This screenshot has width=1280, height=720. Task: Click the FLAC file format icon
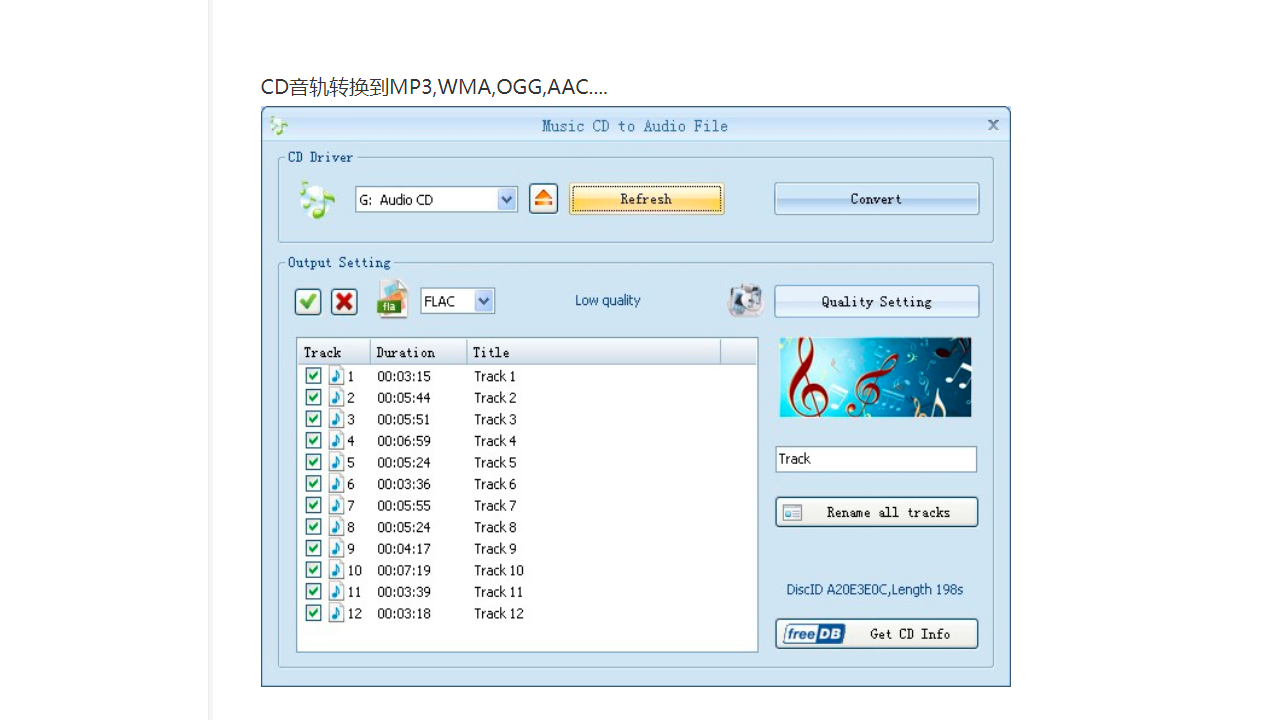pyautogui.click(x=392, y=300)
